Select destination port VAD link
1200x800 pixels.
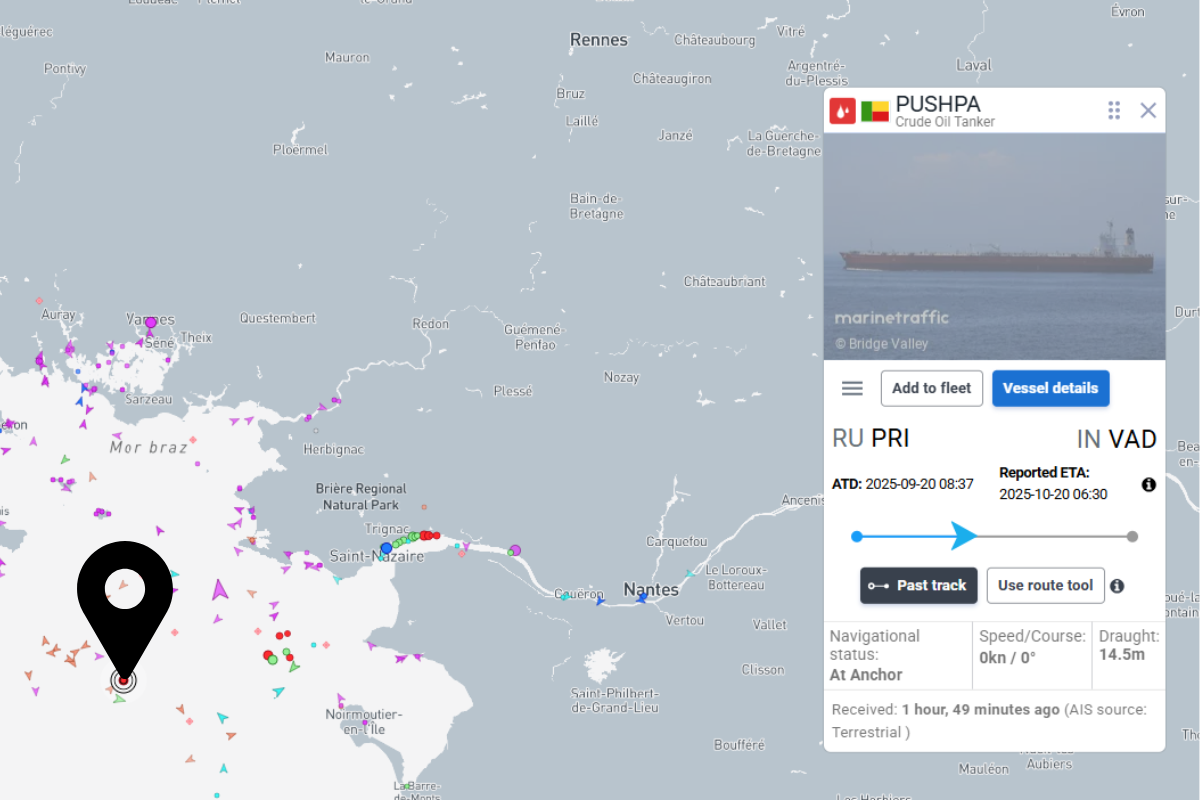tap(1132, 439)
